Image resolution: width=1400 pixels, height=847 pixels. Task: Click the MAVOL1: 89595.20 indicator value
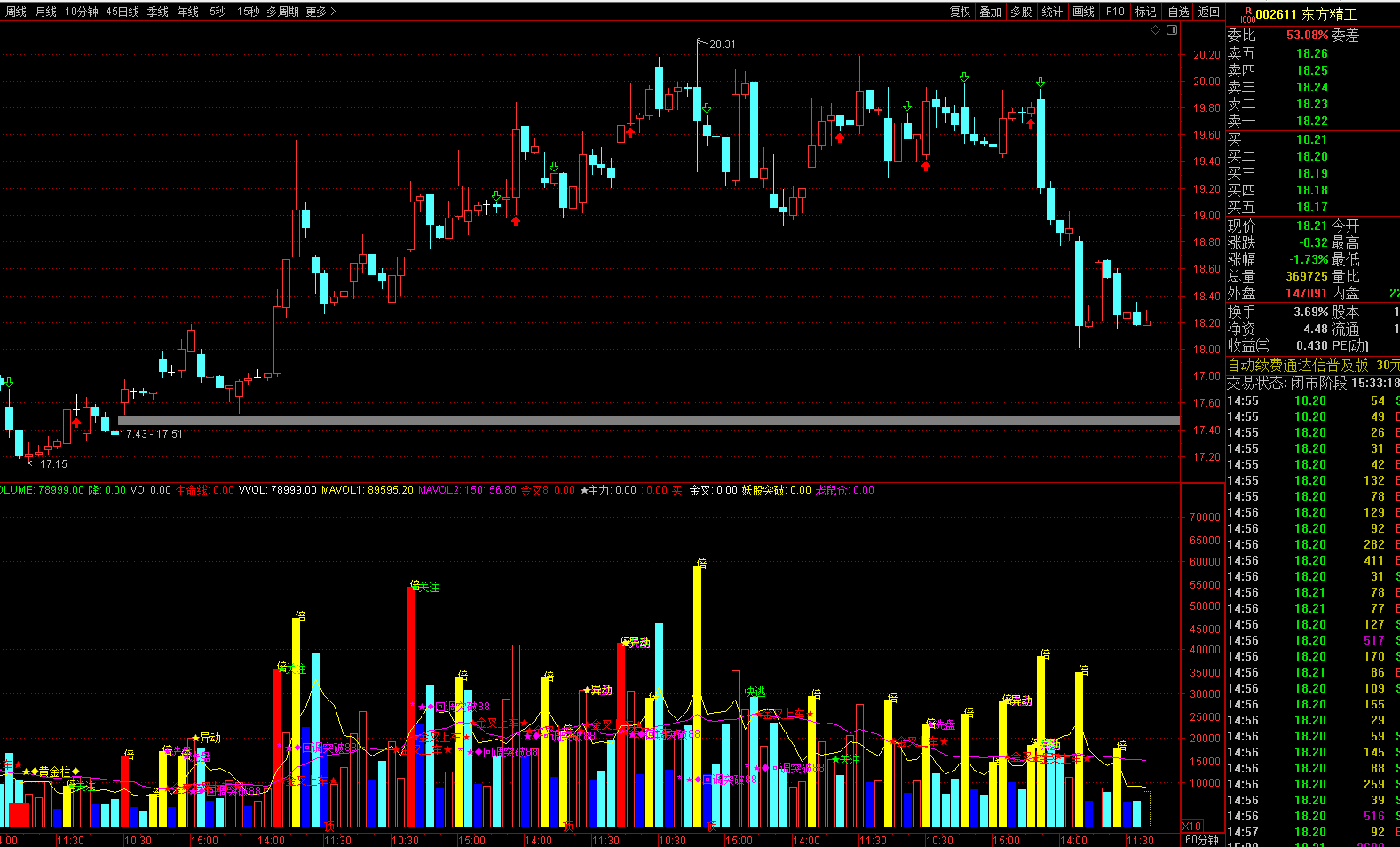pos(367,490)
